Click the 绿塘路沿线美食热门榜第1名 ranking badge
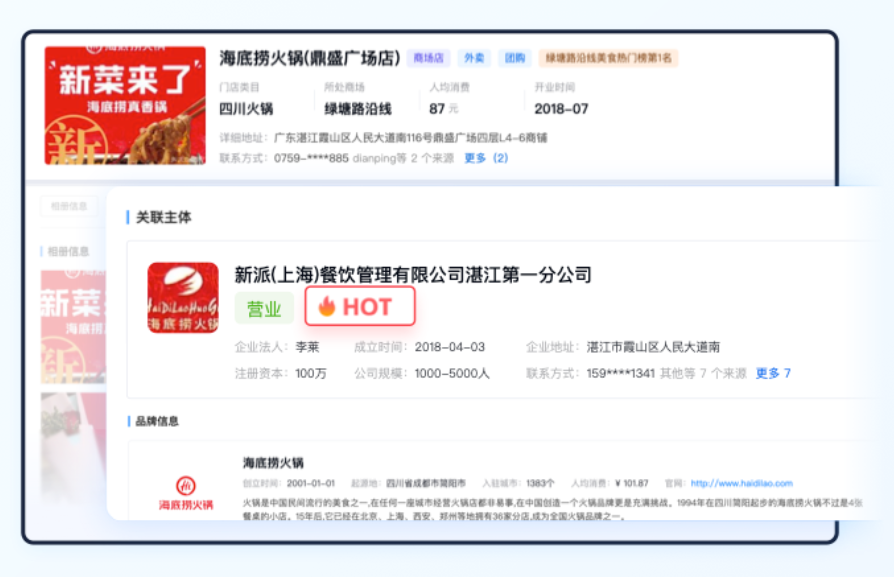 pyautogui.click(x=608, y=58)
